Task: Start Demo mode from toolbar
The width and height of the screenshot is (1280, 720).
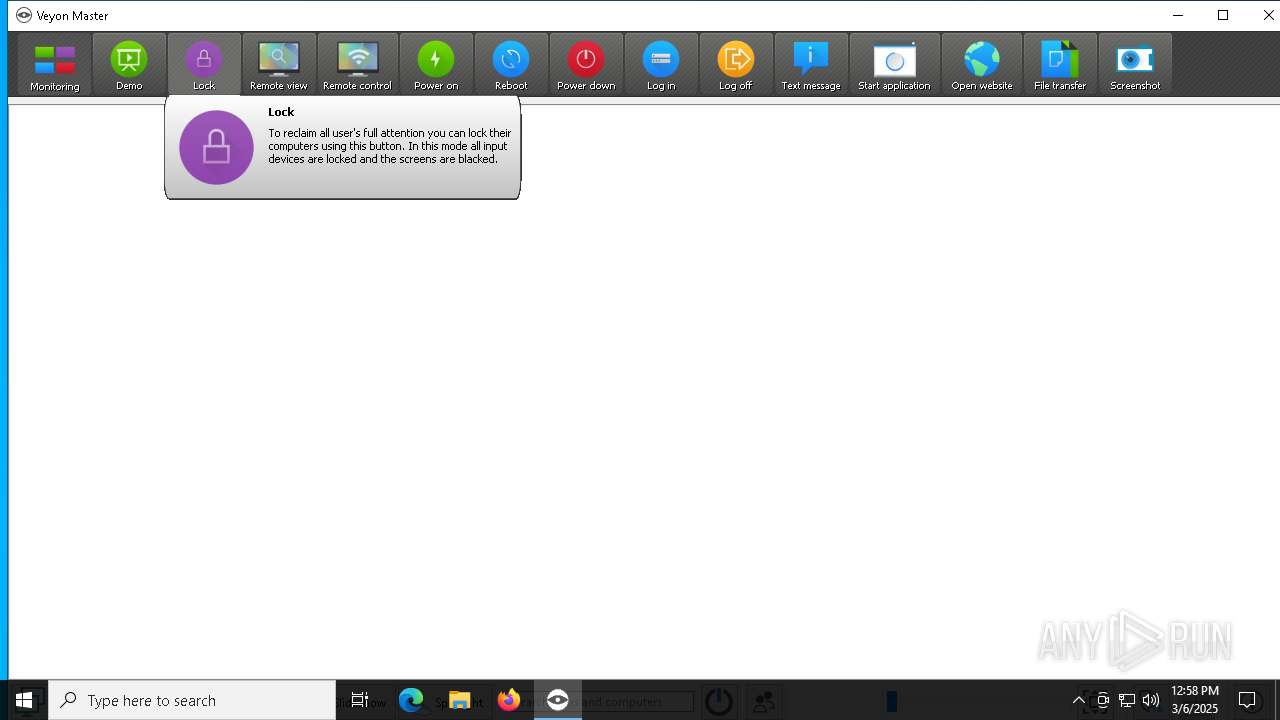Action: [129, 65]
